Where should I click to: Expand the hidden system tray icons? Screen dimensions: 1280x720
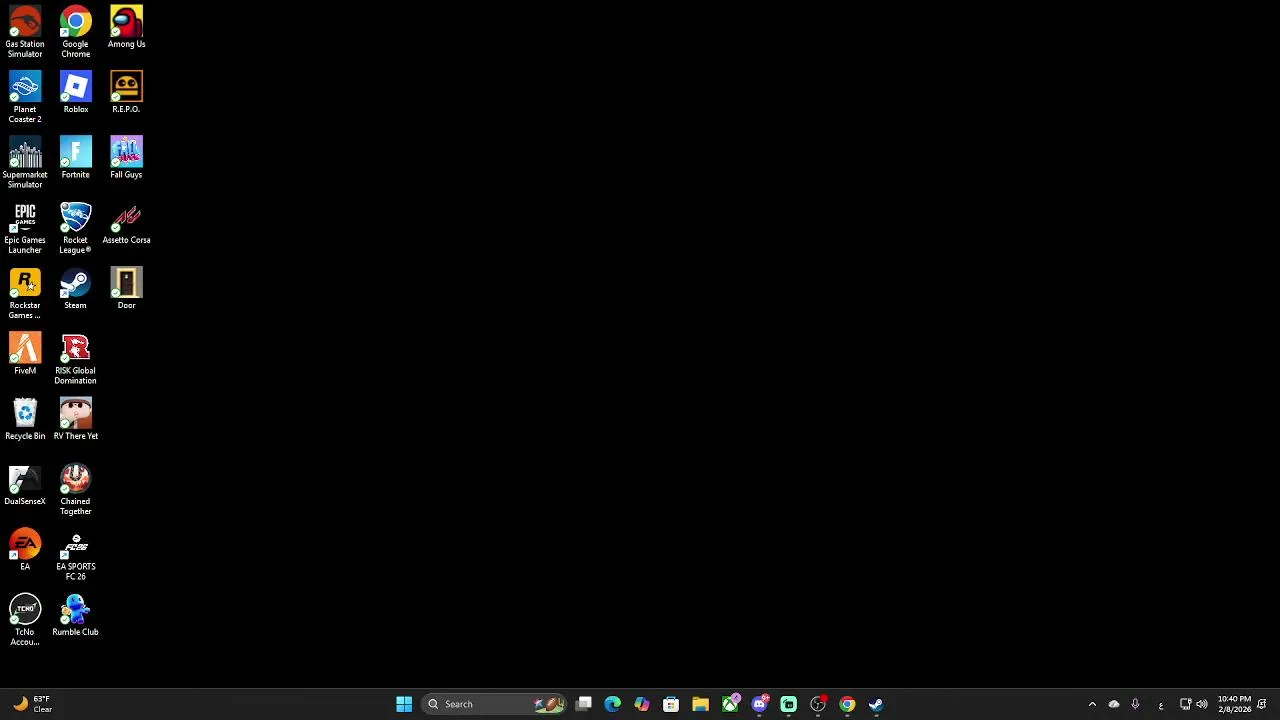(1092, 704)
